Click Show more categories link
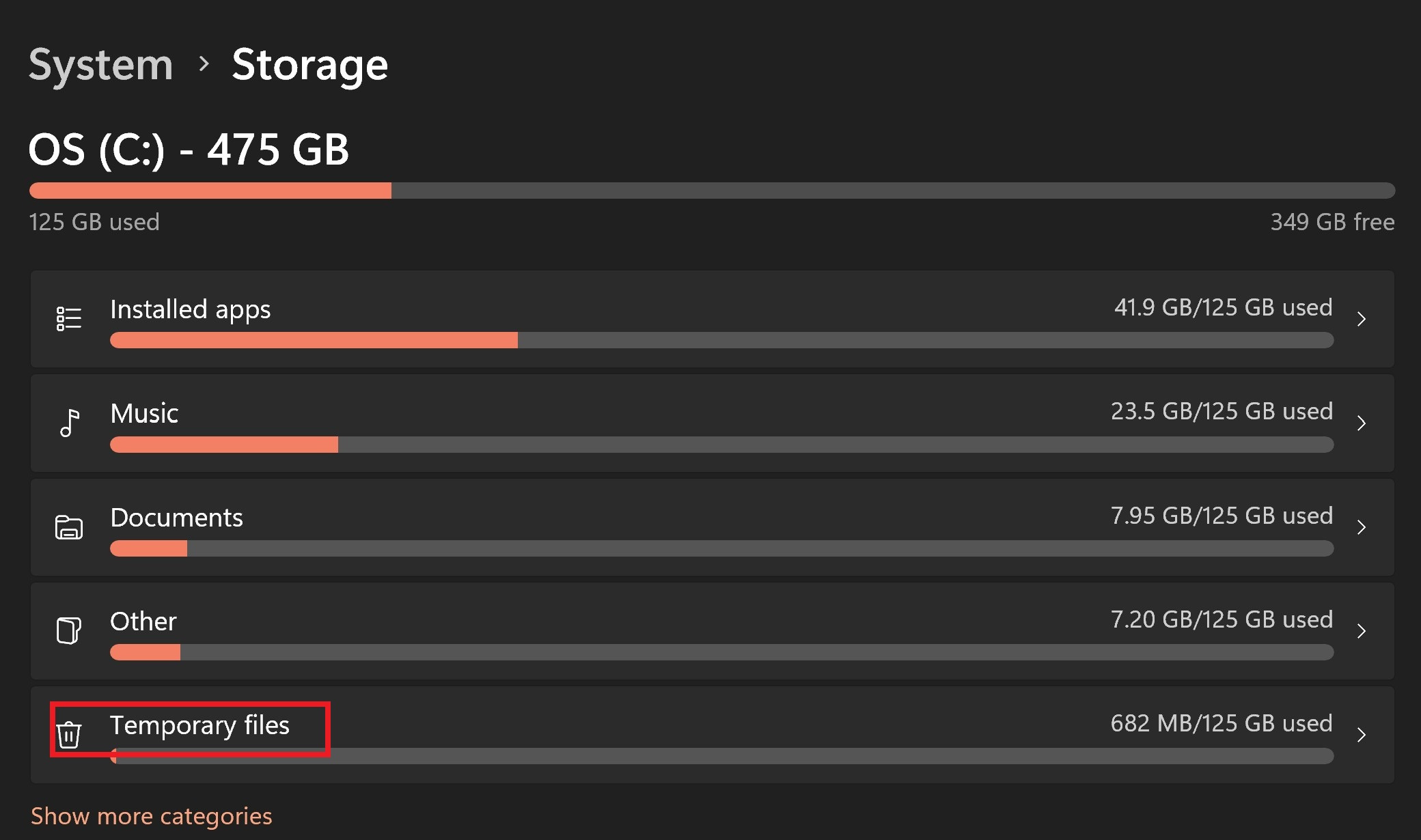This screenshot has width=1421, height=840. [152, 816]
